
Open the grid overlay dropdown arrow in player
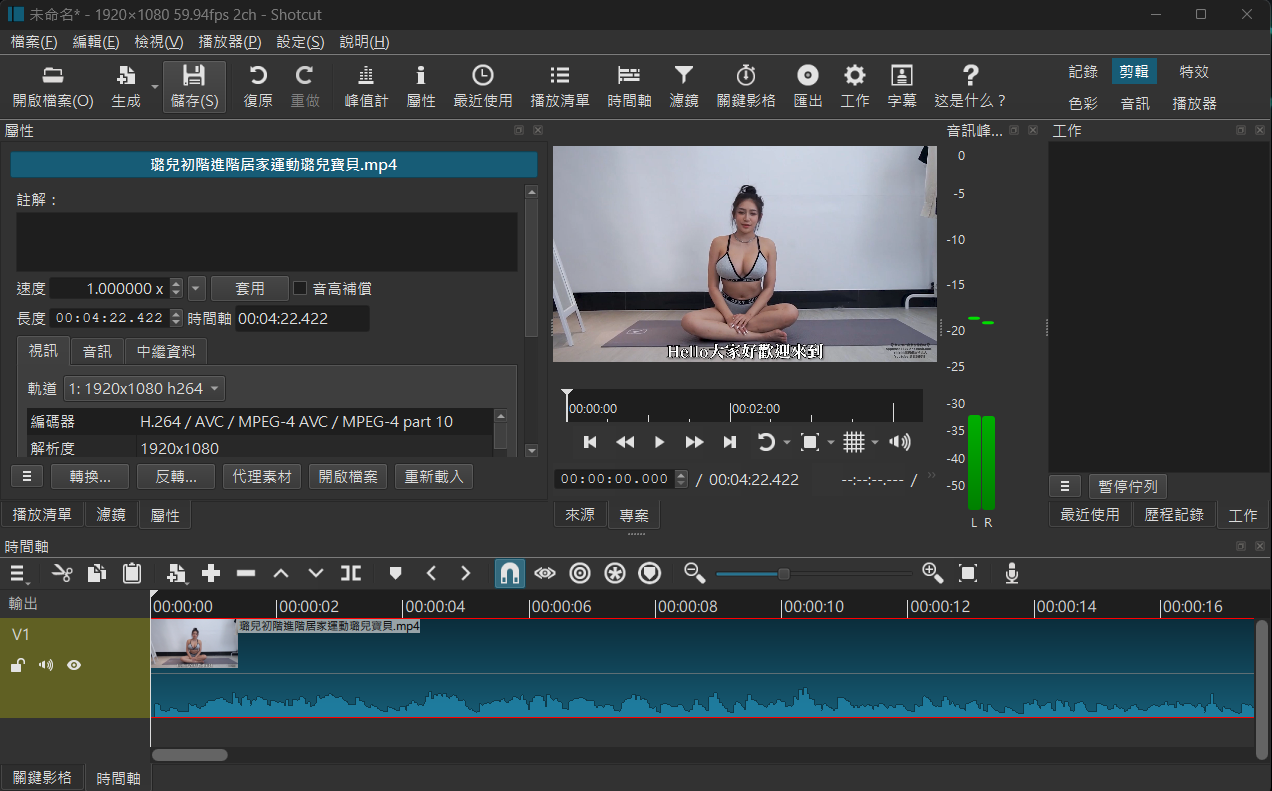[x=875, y=442]
